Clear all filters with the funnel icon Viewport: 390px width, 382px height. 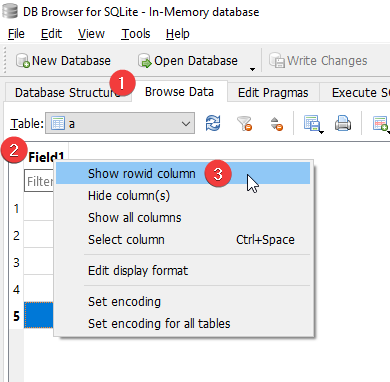pyautogui.click(x=244, y=123)
